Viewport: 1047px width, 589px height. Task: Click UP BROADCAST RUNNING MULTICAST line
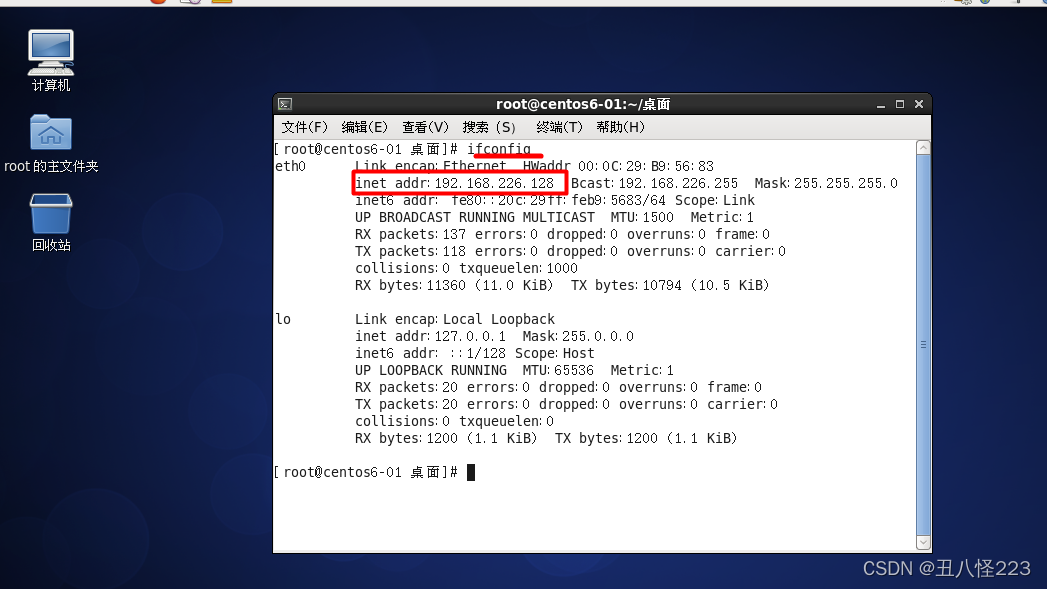point(554,217)
